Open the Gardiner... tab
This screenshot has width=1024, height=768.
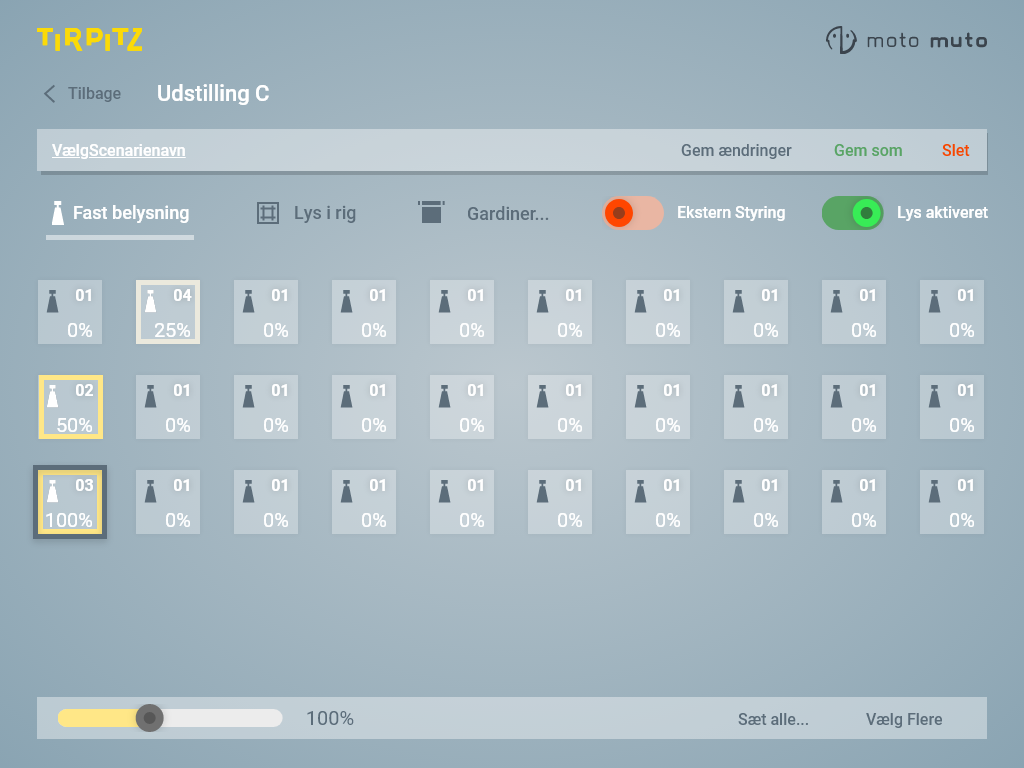[x=507, y=213]
